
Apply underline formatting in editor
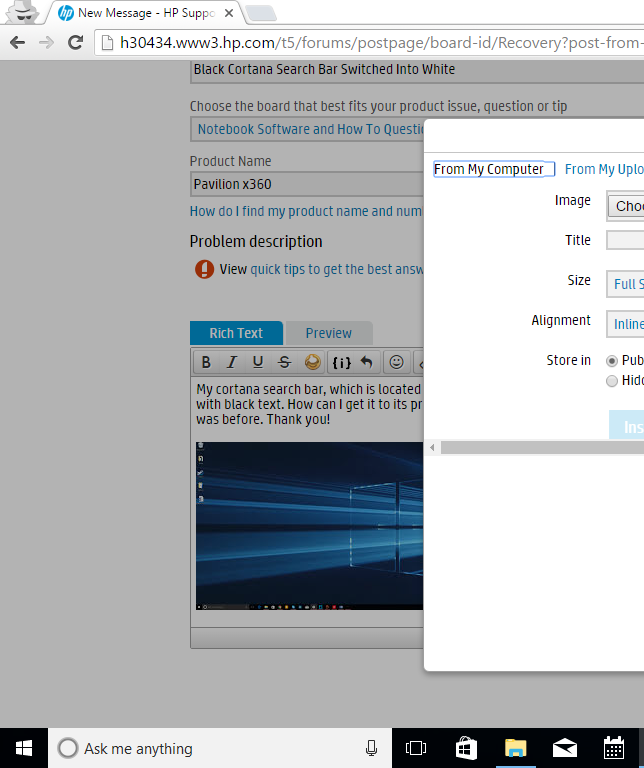pyautogui.click(x=258, y=362)
